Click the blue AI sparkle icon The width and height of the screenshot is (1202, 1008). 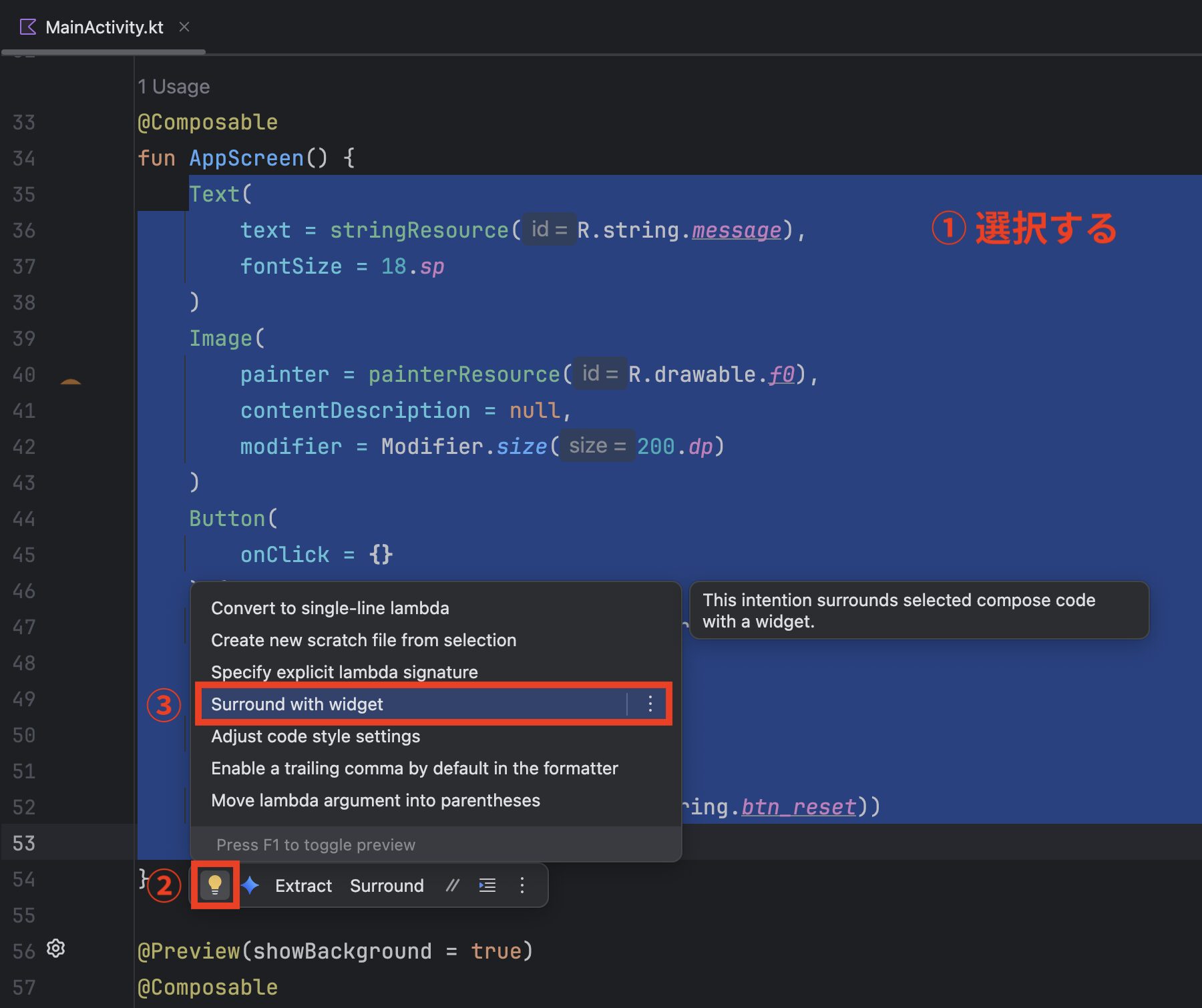coord(250,885)
